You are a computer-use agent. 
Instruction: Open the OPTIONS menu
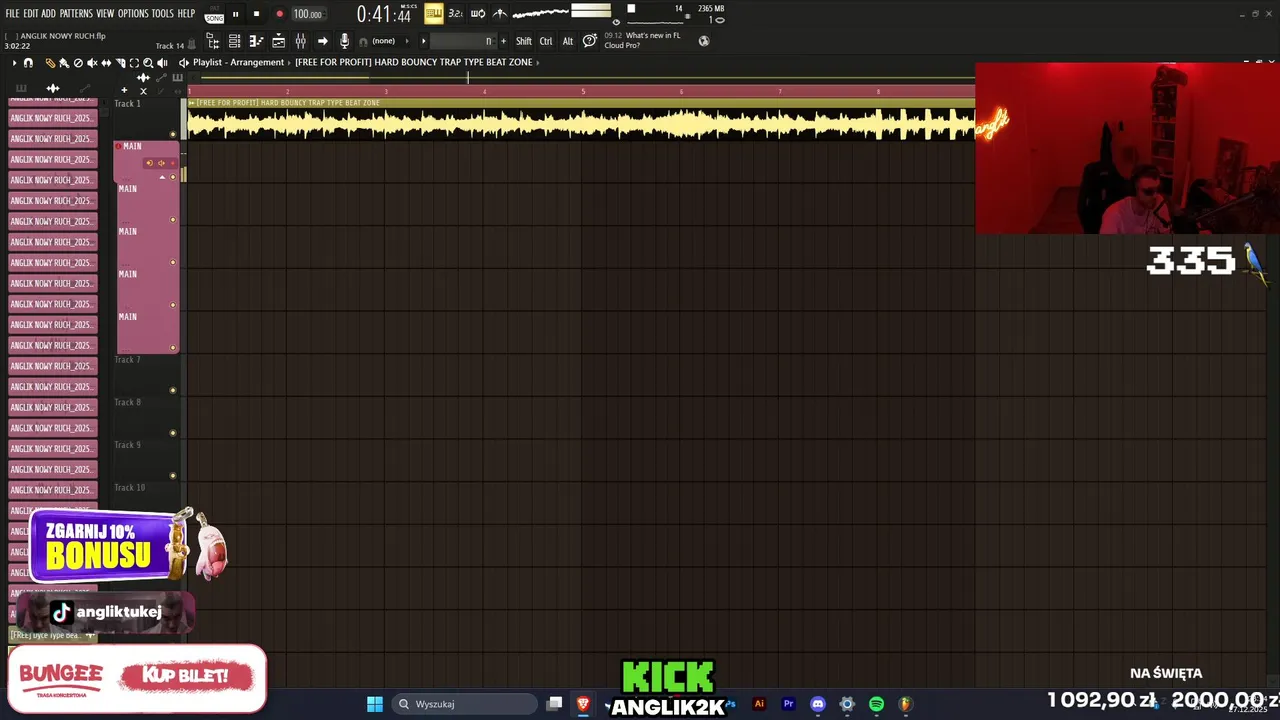point(133,13)
